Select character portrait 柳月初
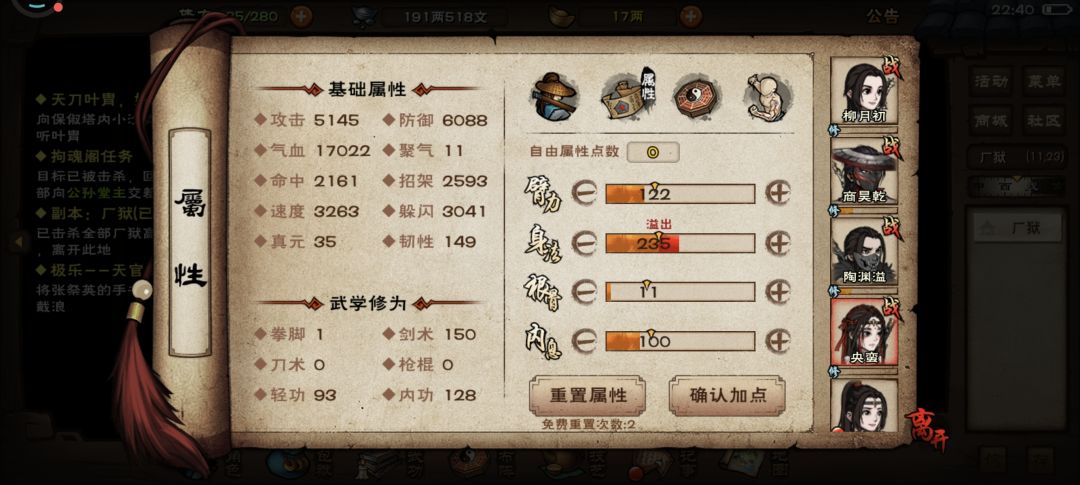Screen dimensions: 1080x485 [x=864, y=91]
